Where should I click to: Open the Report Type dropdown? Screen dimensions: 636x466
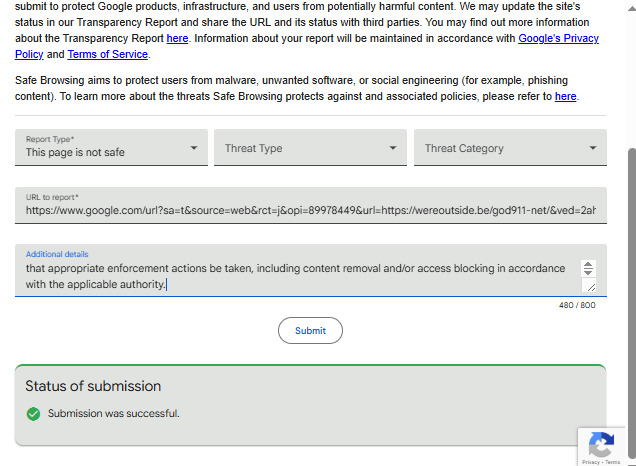111,147
